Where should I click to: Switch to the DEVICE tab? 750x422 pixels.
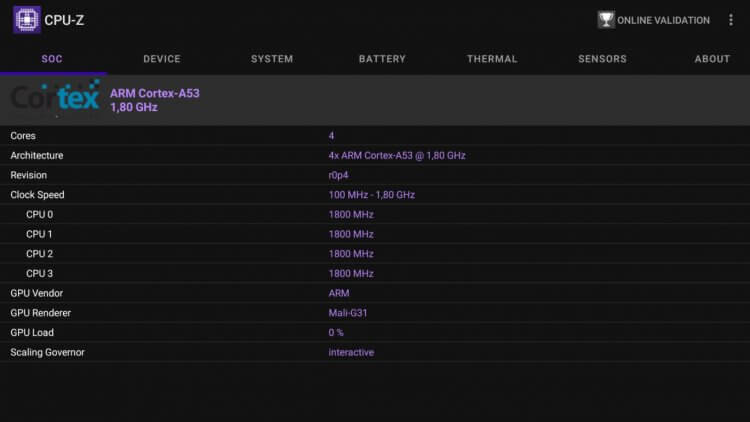pyautogui.click(x=162, y=59)
